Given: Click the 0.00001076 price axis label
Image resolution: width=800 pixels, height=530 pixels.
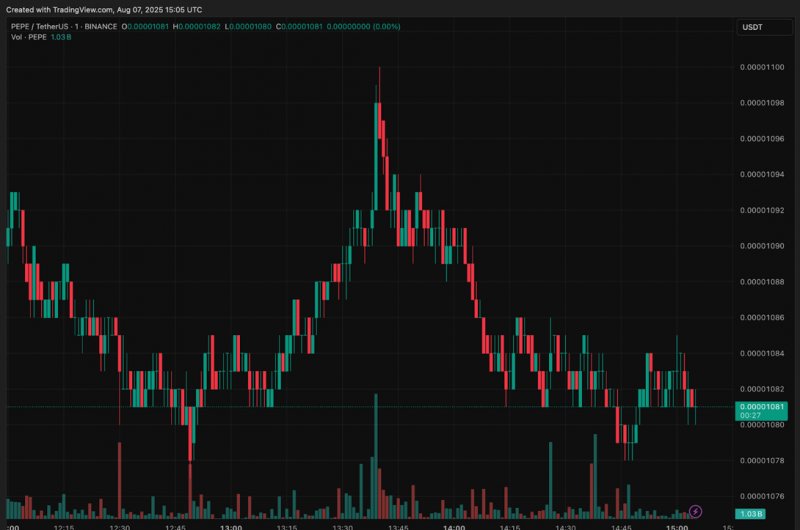Looking at the screenshot, I should (762, 496).
